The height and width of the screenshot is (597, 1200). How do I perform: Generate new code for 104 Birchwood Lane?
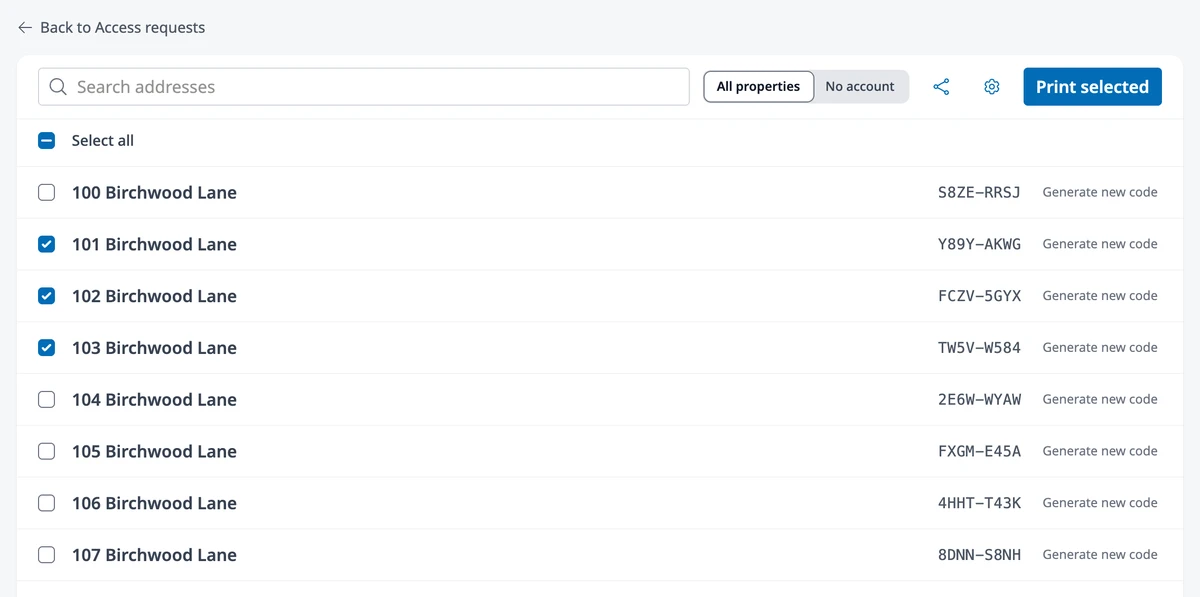click(1100, 399)
